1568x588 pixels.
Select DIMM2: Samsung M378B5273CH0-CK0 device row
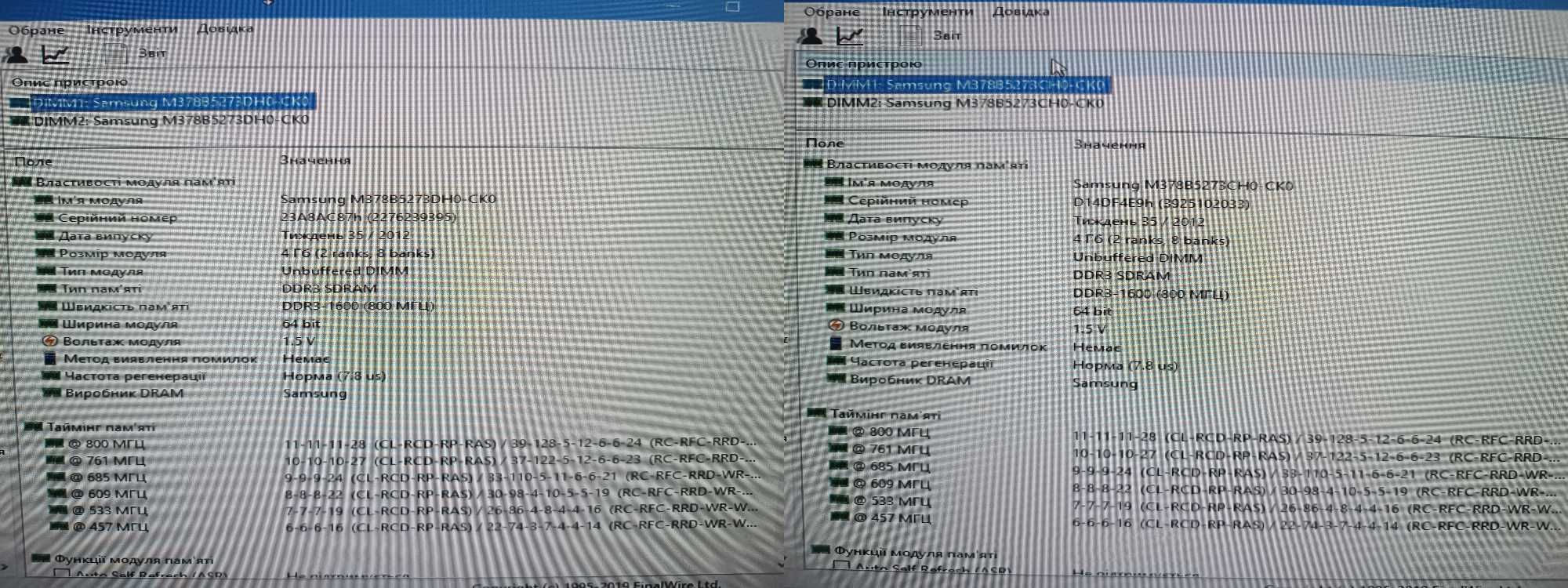click(x=965, y=103)
